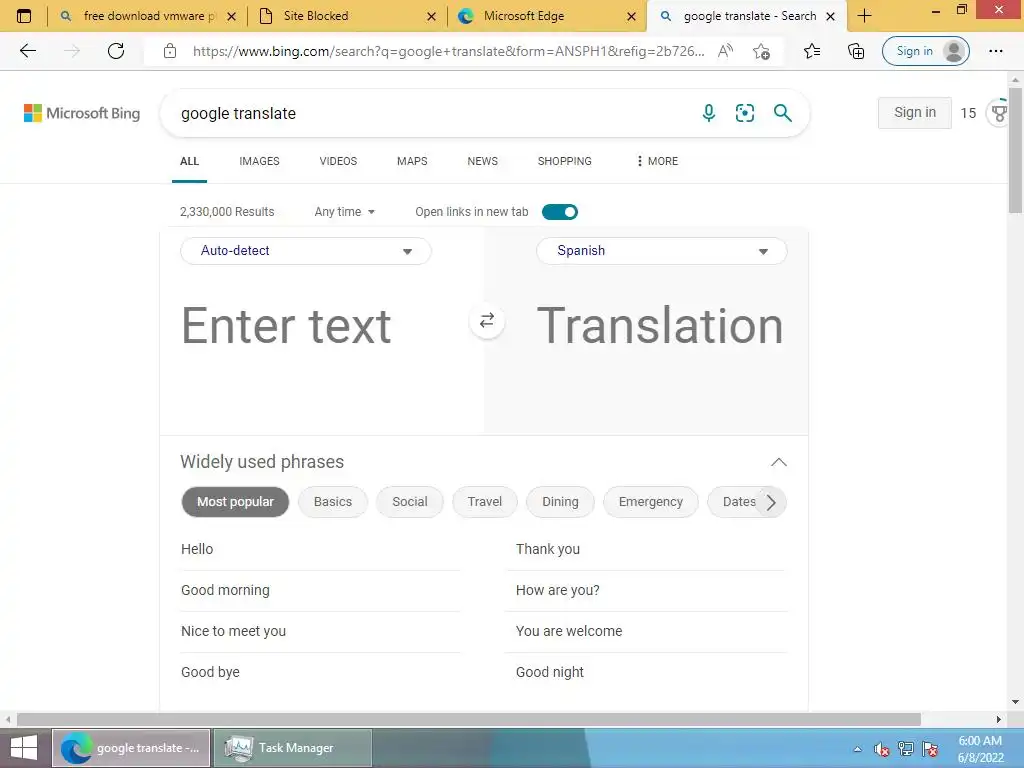Screen dimensions: 1024x768
Task: Choose the Hello phrase
Action: (197, 549)
